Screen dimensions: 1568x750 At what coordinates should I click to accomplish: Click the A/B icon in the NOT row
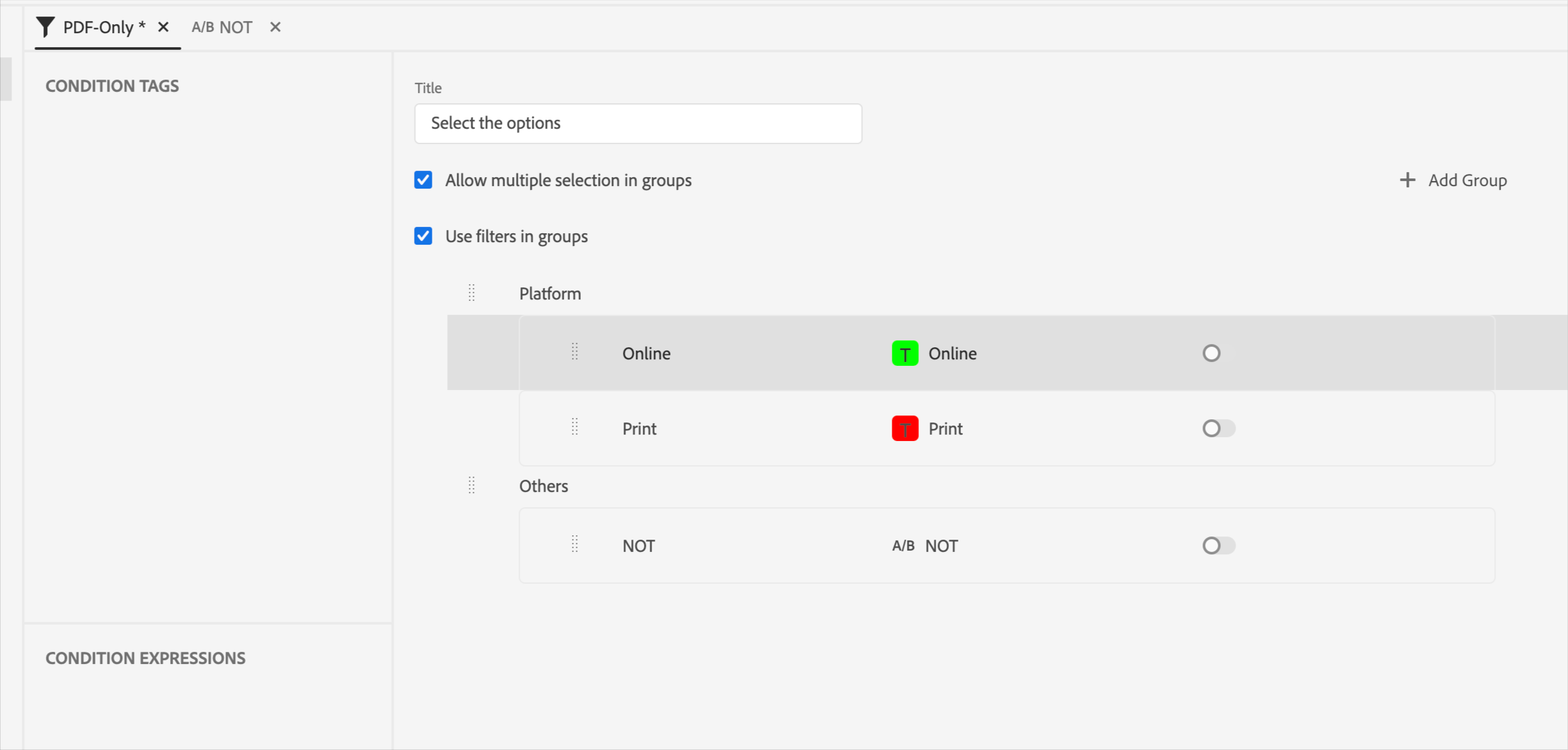902,545
